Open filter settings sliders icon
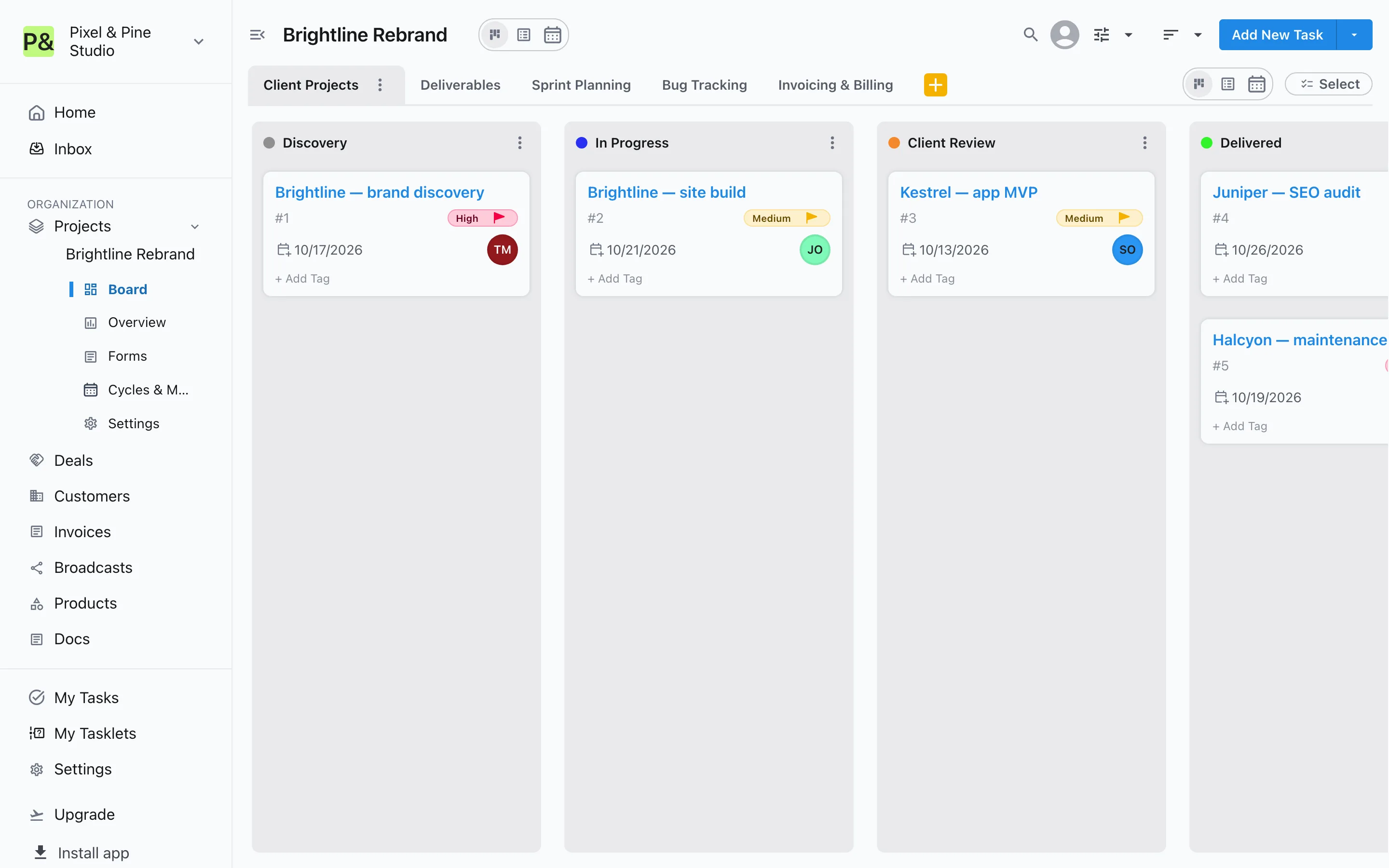 pos(1102,35)
